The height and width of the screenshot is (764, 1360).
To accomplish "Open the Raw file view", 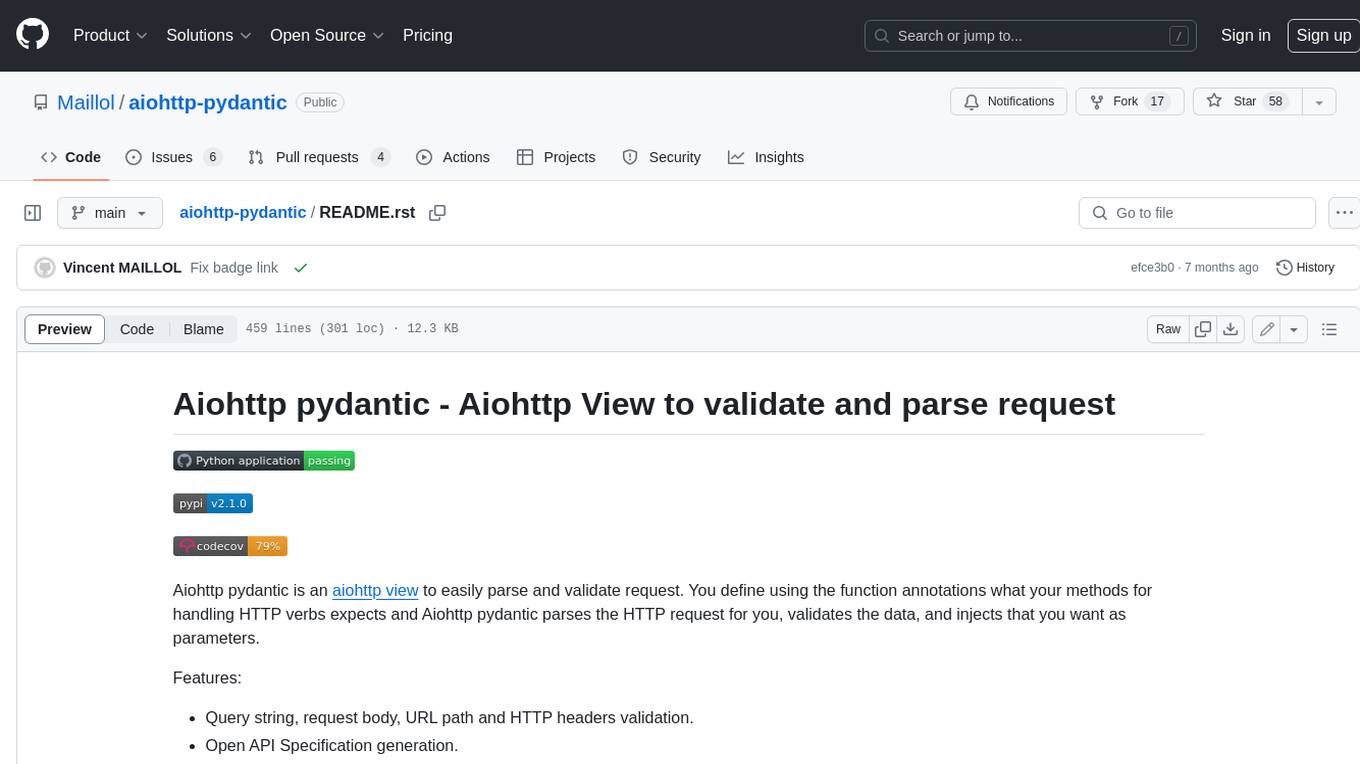I will (1168, 329).
